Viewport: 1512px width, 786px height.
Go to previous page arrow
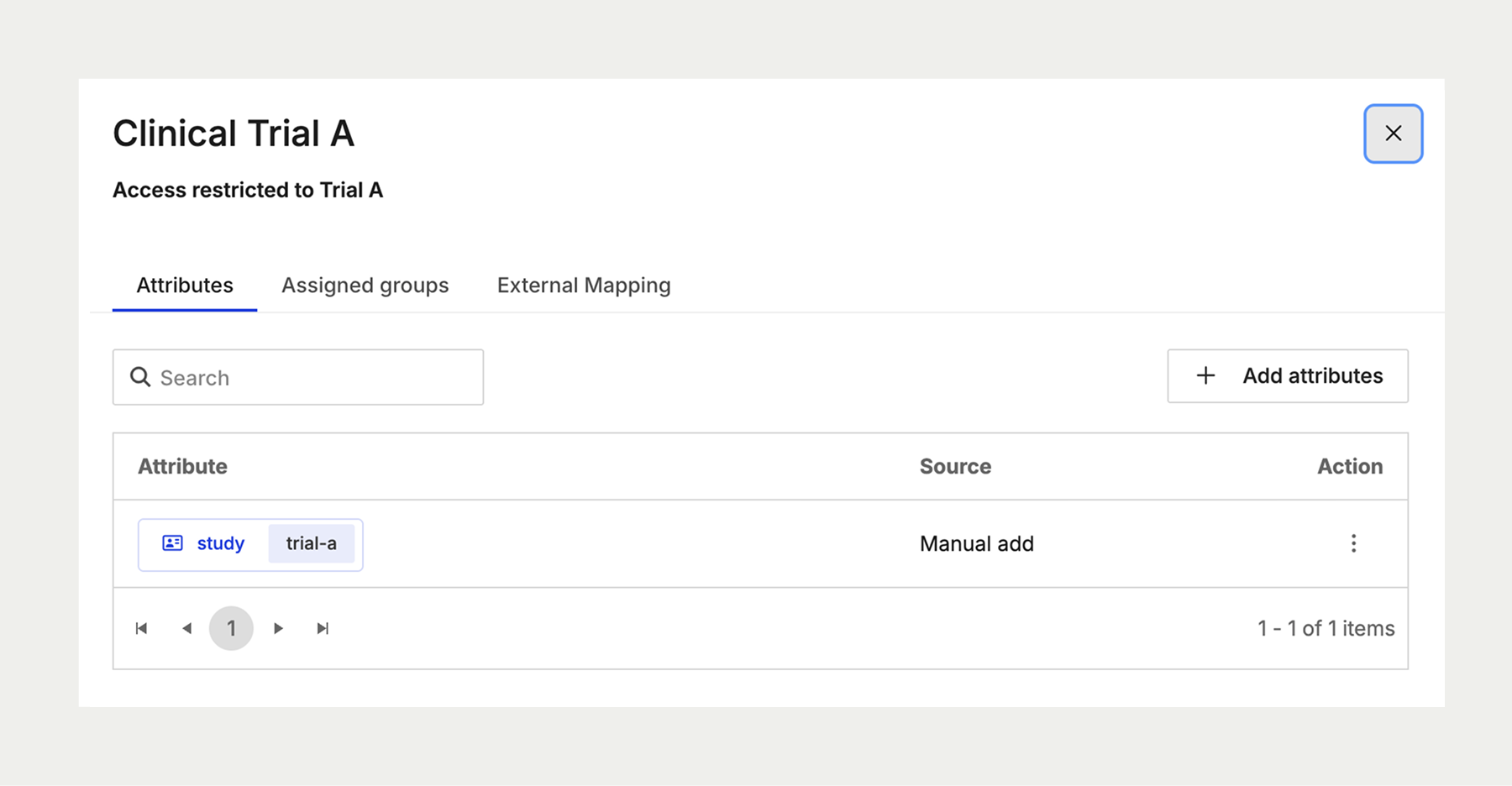pyautogui.click(x=186, y=628)
